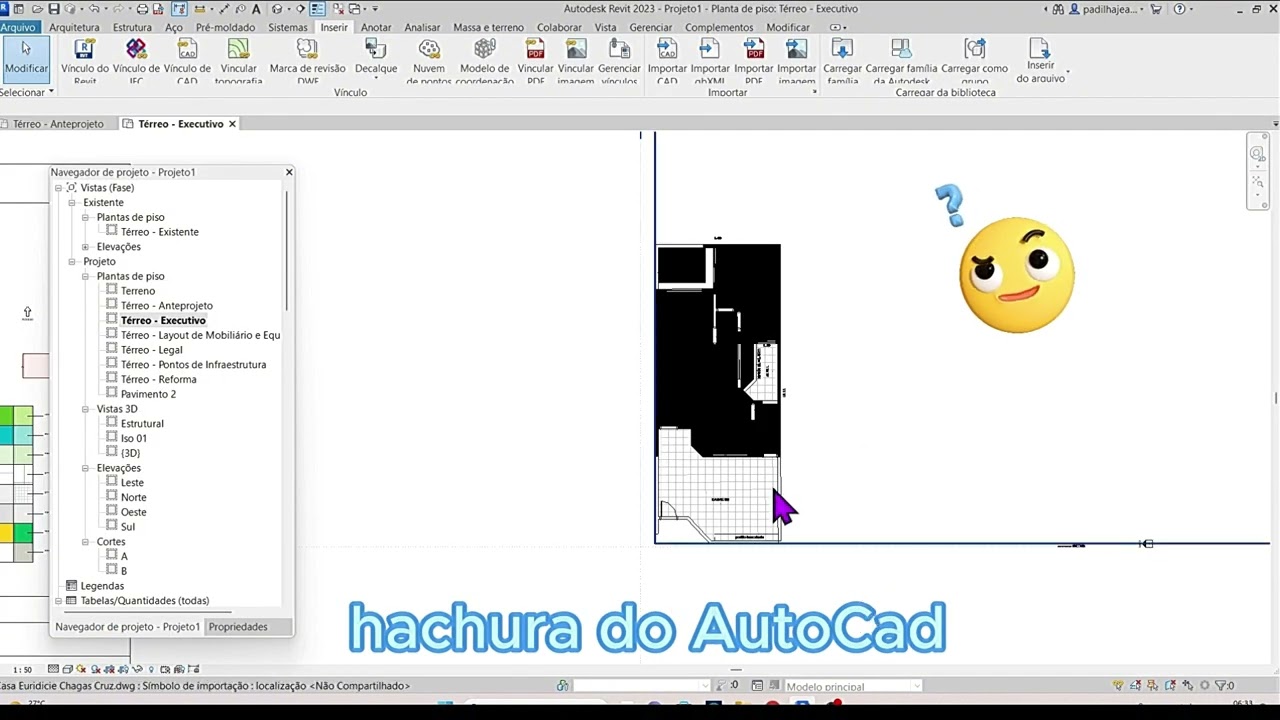Switch to the Anotar ribbon tab
Screen dimensions: 1280x720
pyautogui.click(x=376, y=27)
